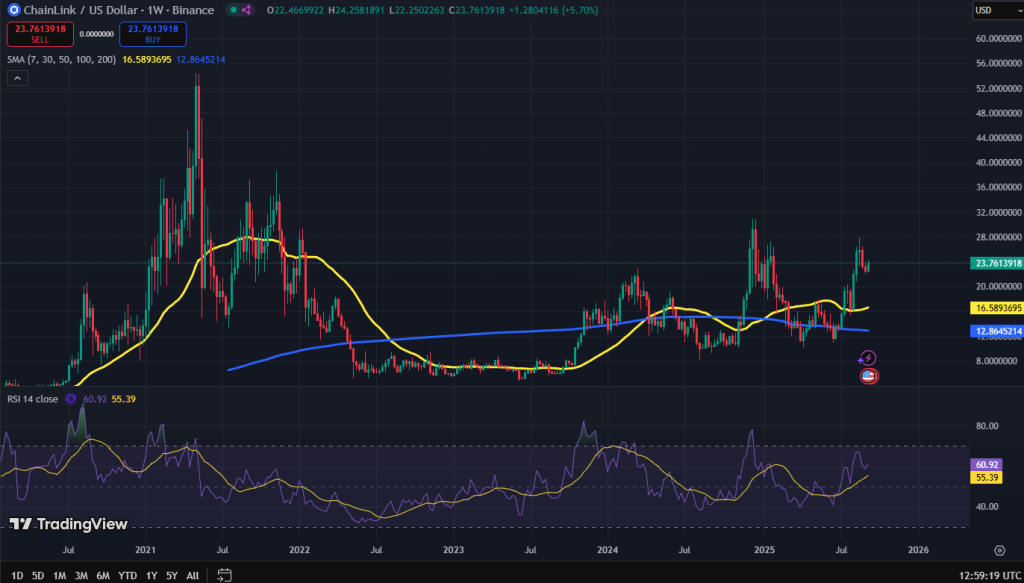This screenshot has width=1024, height=583.
Task: Collapse the legend using the arrow button
Action: (x=16, y=77)
